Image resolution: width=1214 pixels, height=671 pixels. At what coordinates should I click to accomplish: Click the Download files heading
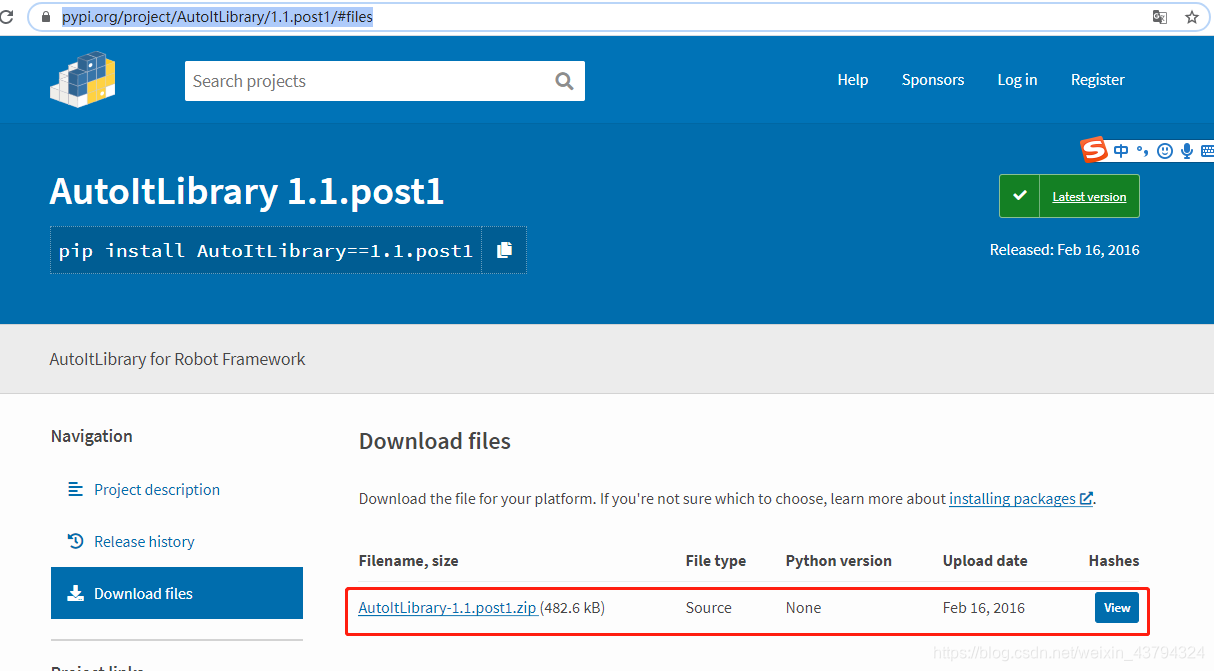pyautogui.click(x=435, y=441)
